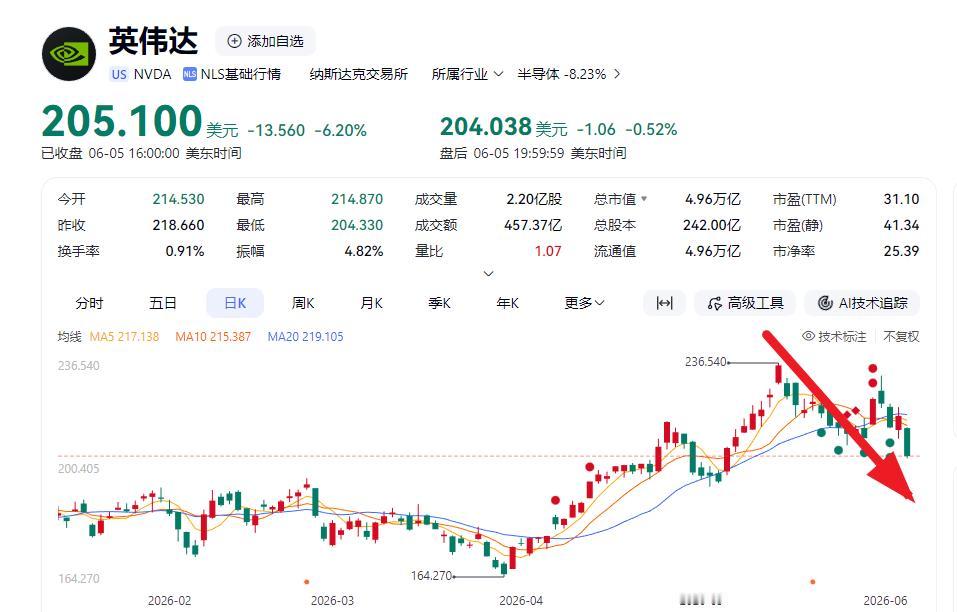957x612 pixels.
Task: Click the fit-width range icon button
Action: tap(664, 303)
